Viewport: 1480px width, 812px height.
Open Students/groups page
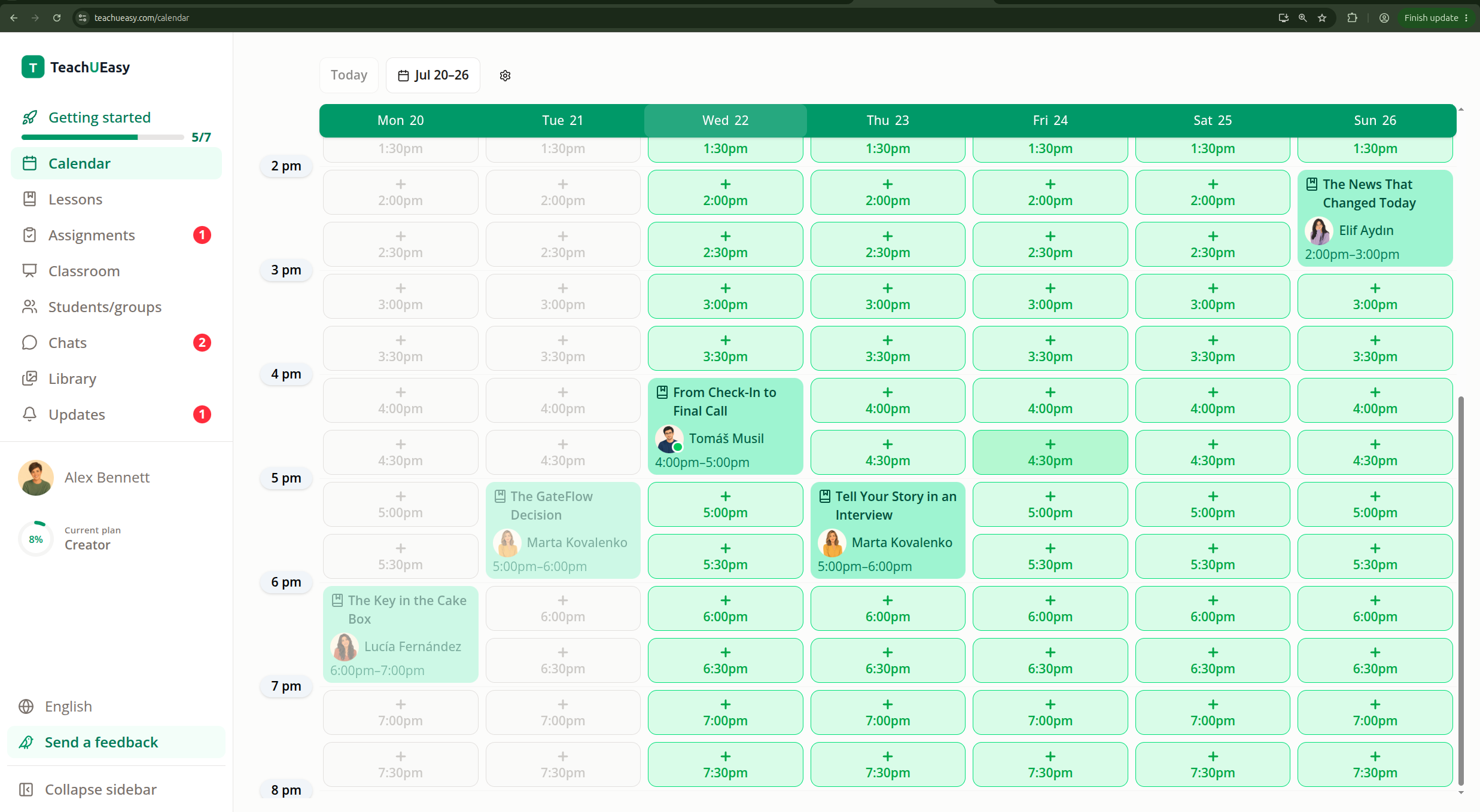[116, 307]
